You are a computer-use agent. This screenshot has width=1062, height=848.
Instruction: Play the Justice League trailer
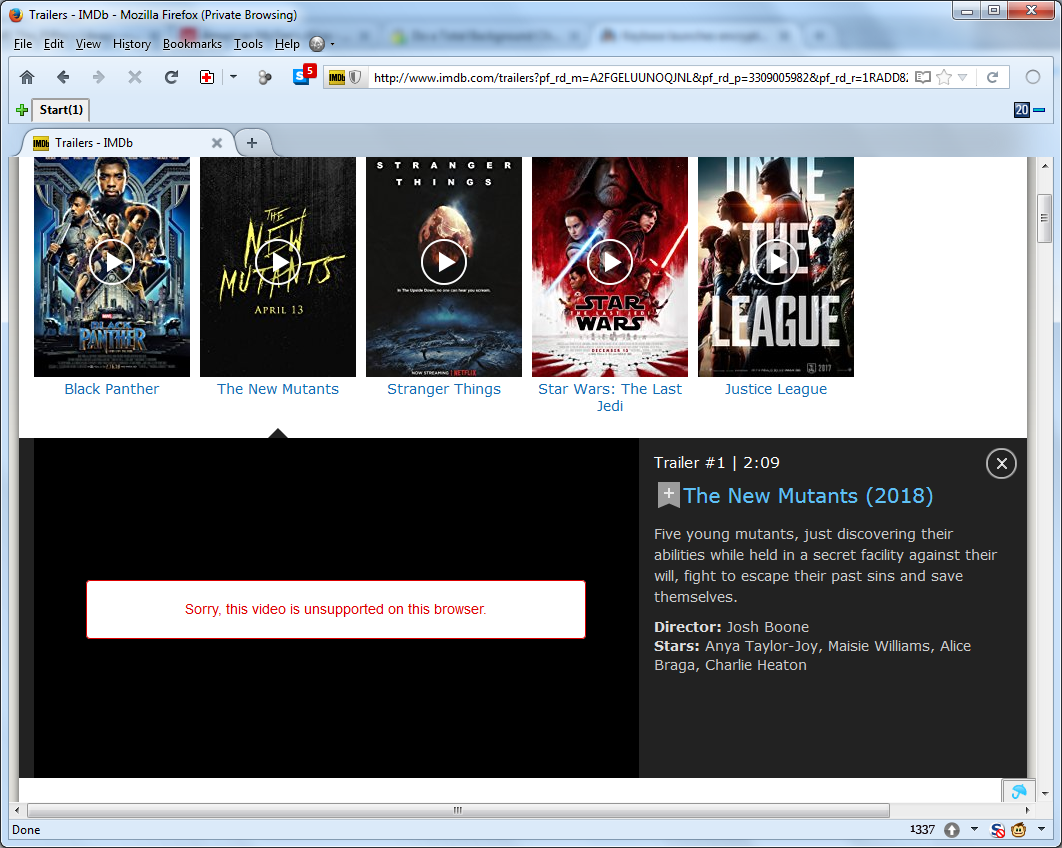pos(776,262)
